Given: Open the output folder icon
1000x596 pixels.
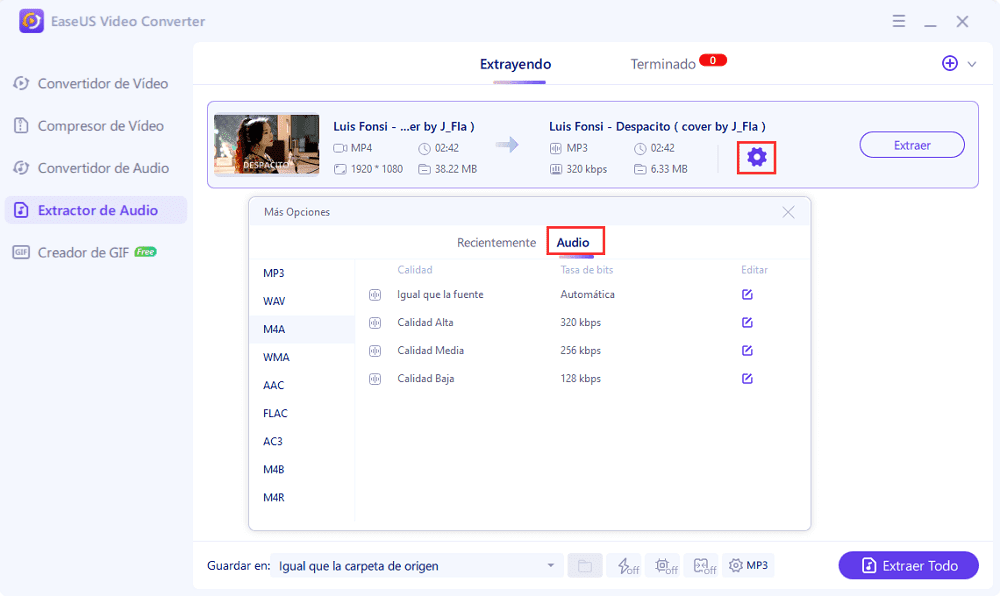Looking at the screenshot, I should pos(585,565).
